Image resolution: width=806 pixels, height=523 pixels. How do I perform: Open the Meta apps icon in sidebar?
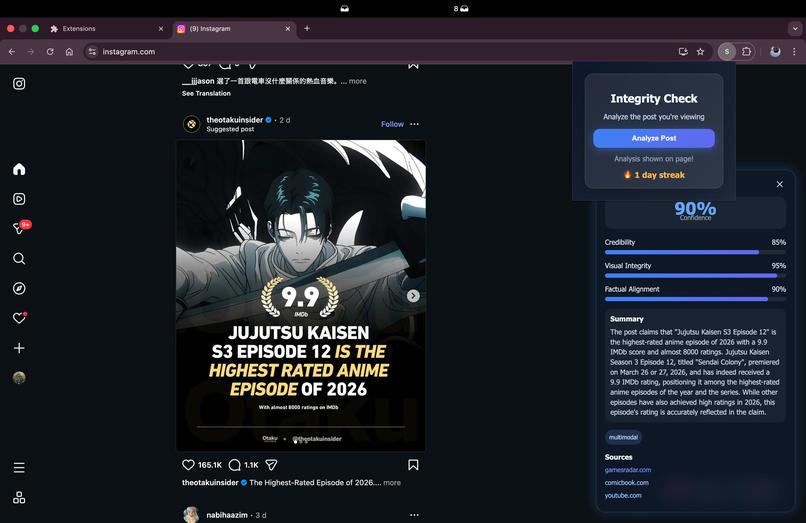(19, 497)
